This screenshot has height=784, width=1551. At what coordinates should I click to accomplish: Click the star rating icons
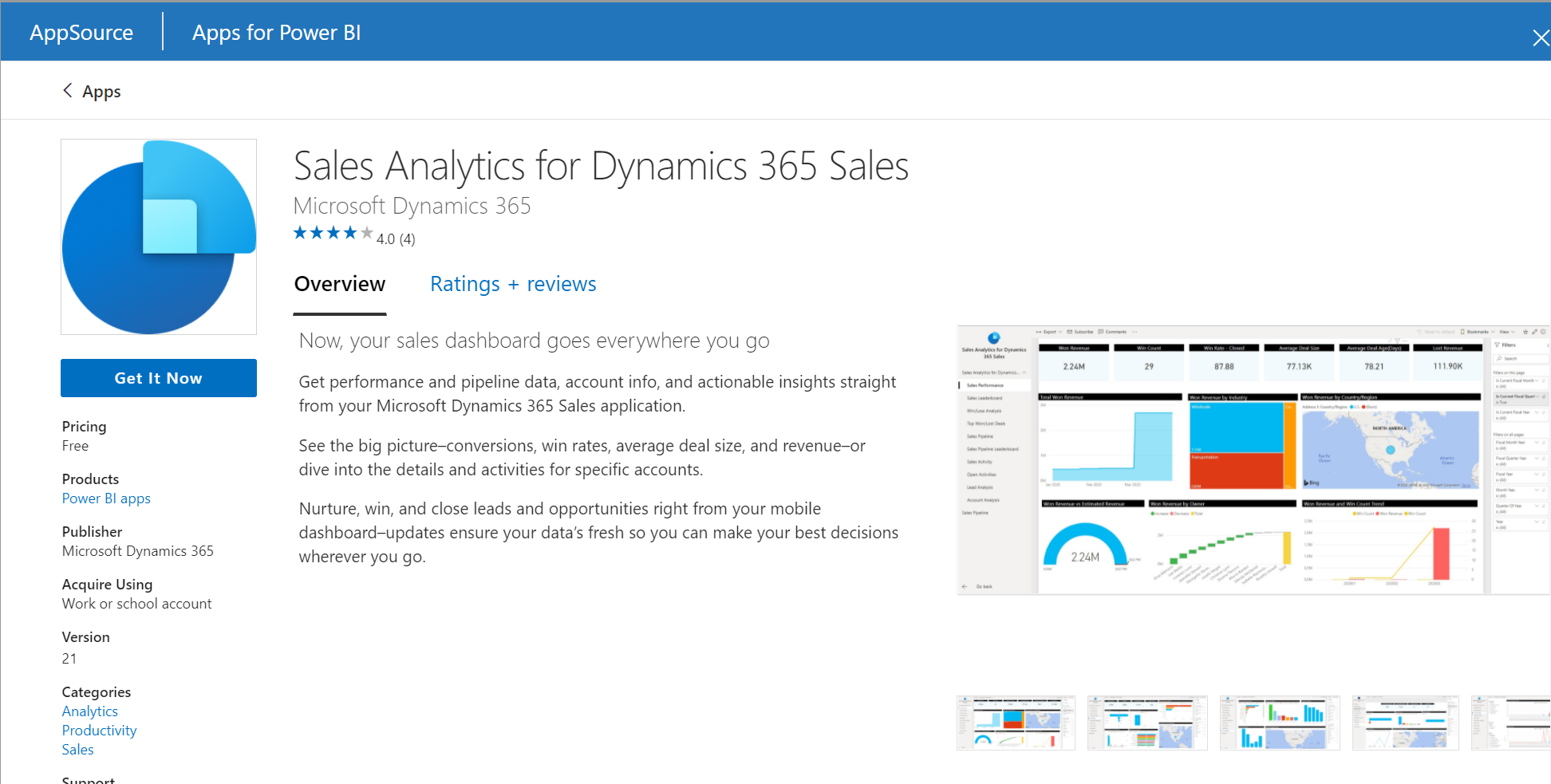(333, 233)
